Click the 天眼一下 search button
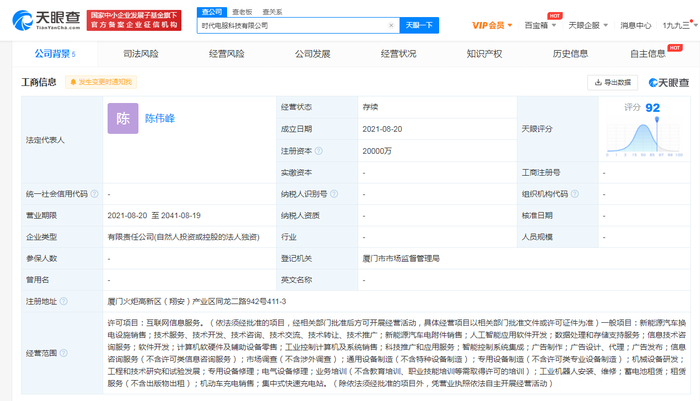This screenshot has width=700, height=401. coord(417,23)
